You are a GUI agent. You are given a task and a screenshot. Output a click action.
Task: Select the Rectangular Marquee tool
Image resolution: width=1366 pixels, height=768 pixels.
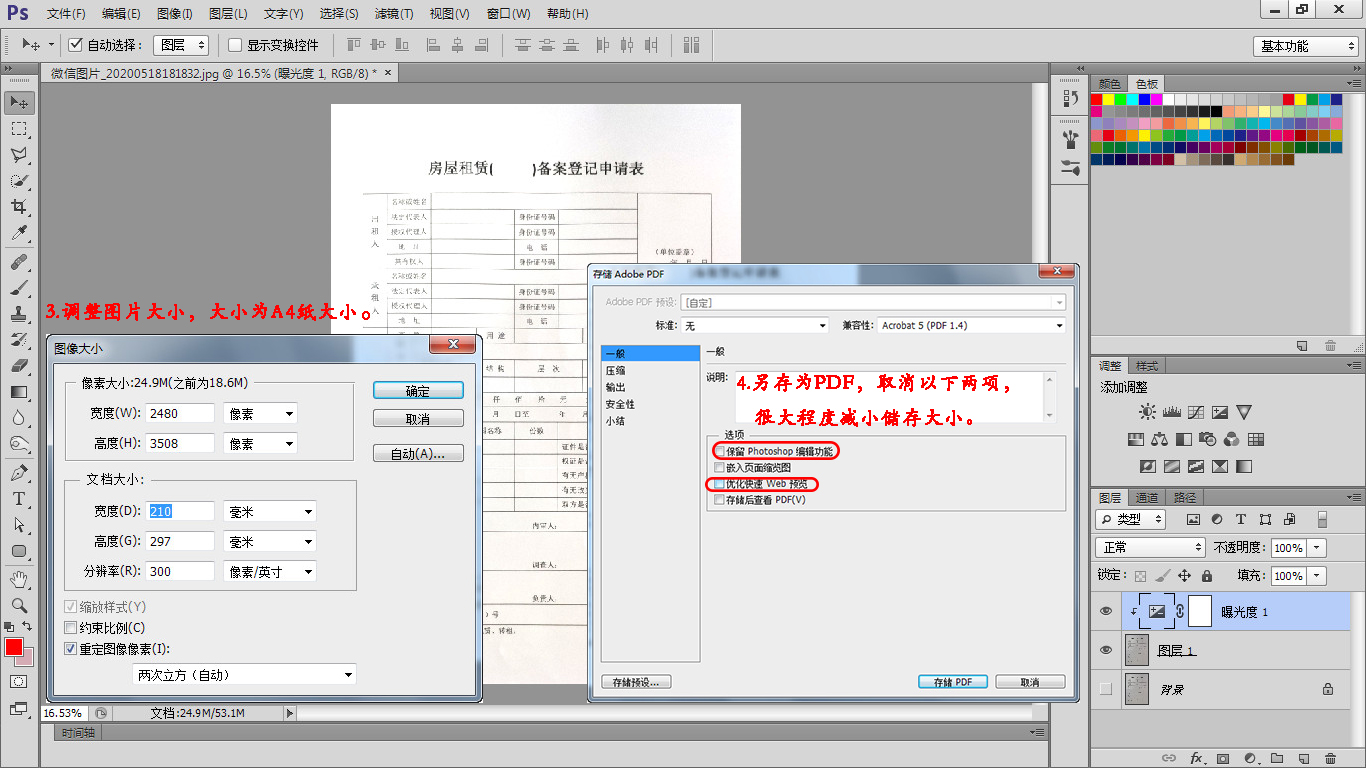pyautogui.click(x=19, y=129)
